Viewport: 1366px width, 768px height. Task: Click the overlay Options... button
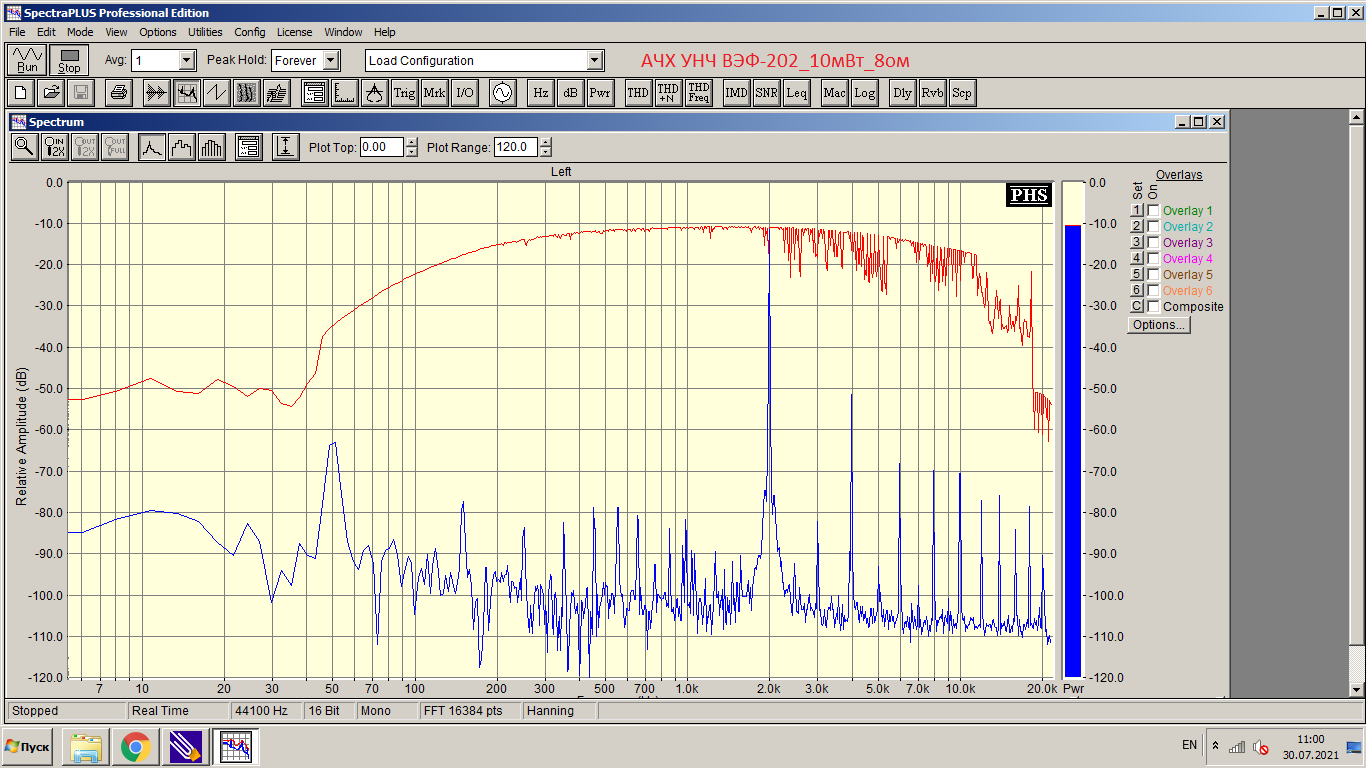1159,325
